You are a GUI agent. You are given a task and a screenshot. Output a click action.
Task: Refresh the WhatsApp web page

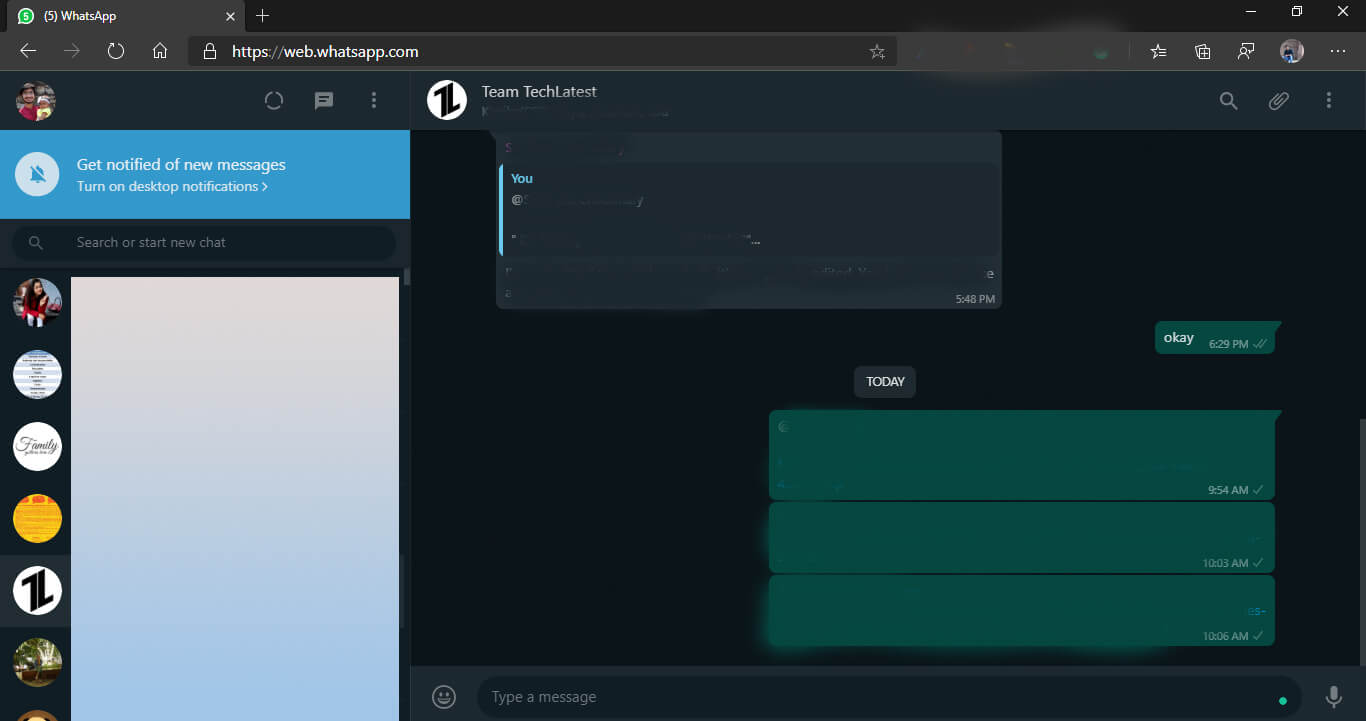tap(116, 51)
